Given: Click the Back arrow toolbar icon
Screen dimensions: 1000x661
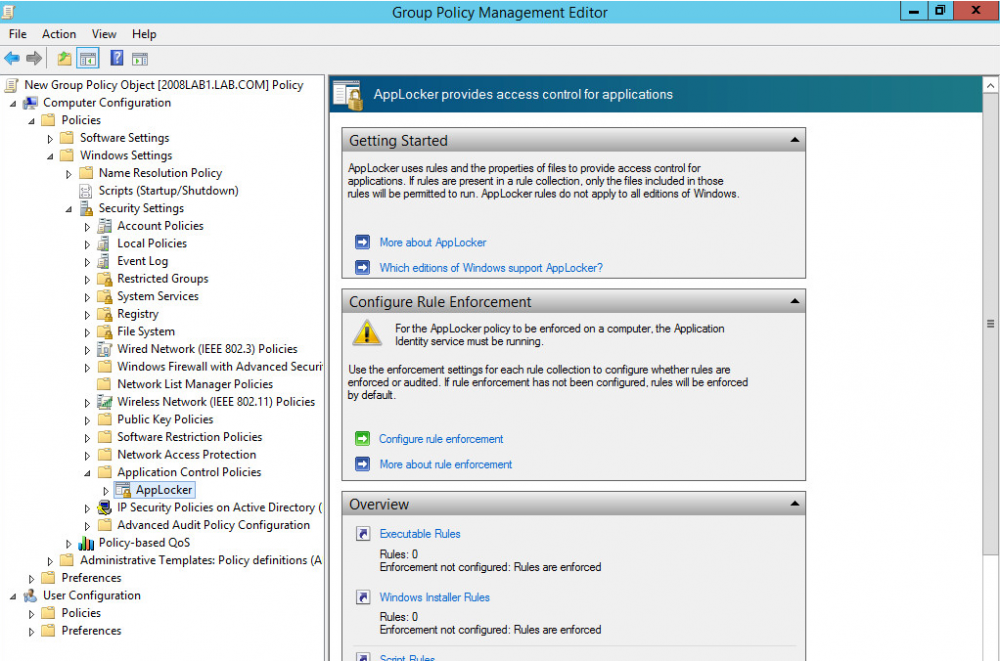Looking at the screenshot, I should (11, 59).
